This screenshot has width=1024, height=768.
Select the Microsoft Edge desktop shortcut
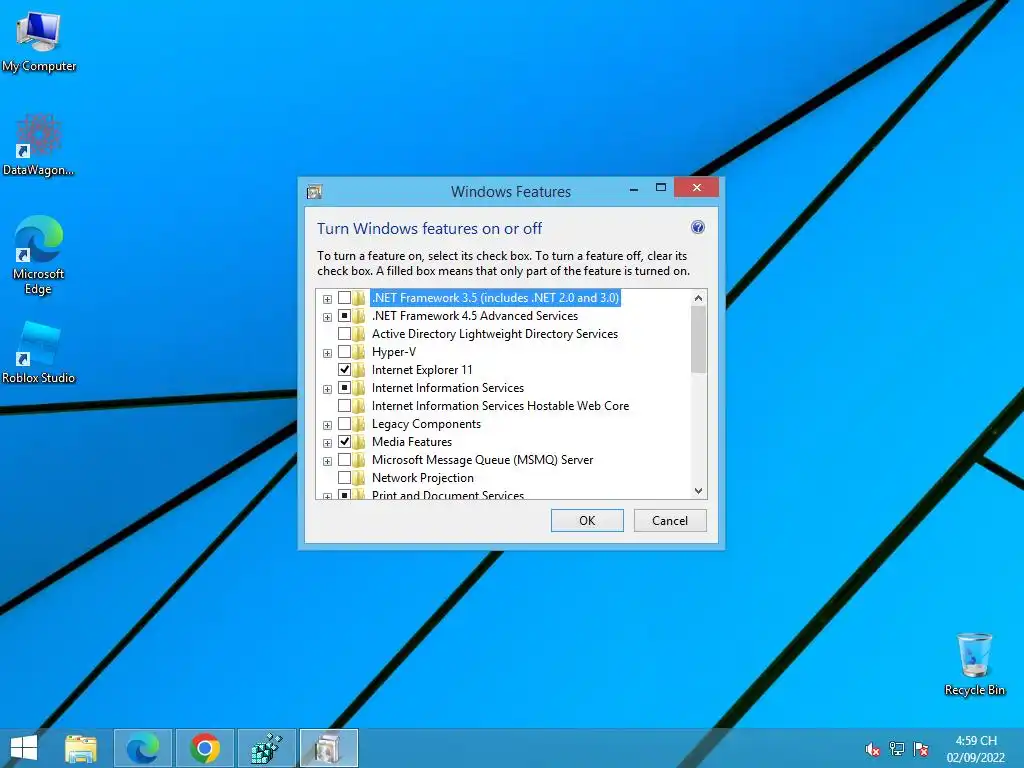pyautogui.click(x=39, y=255)
